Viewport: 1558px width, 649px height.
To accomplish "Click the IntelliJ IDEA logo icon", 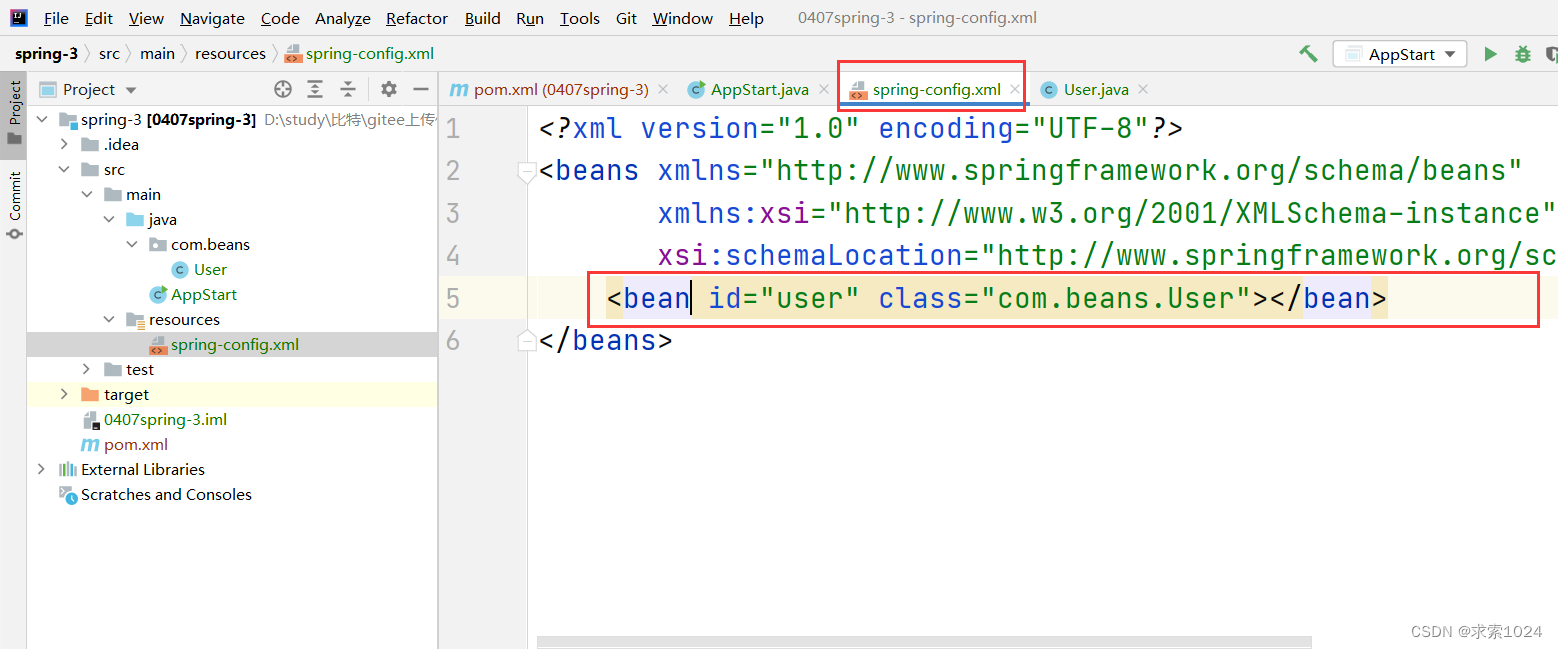I will (19, 17).
